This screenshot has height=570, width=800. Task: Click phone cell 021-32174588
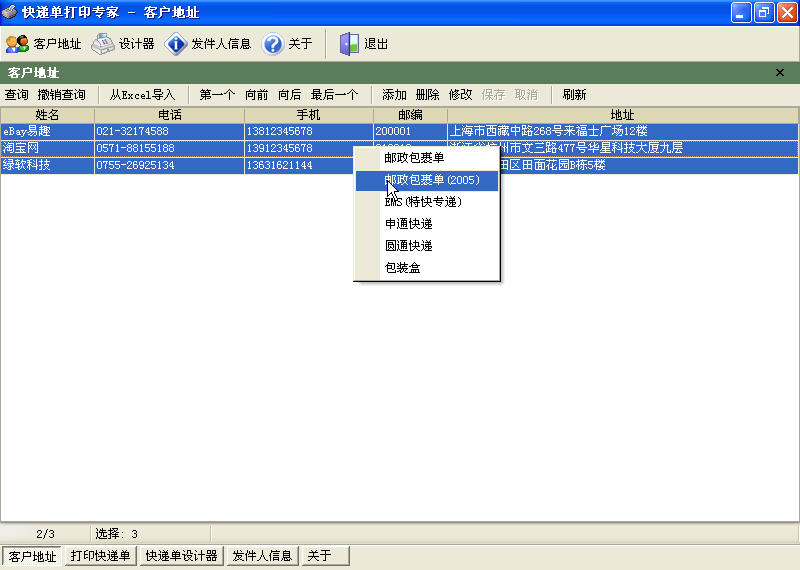(169, 131)
